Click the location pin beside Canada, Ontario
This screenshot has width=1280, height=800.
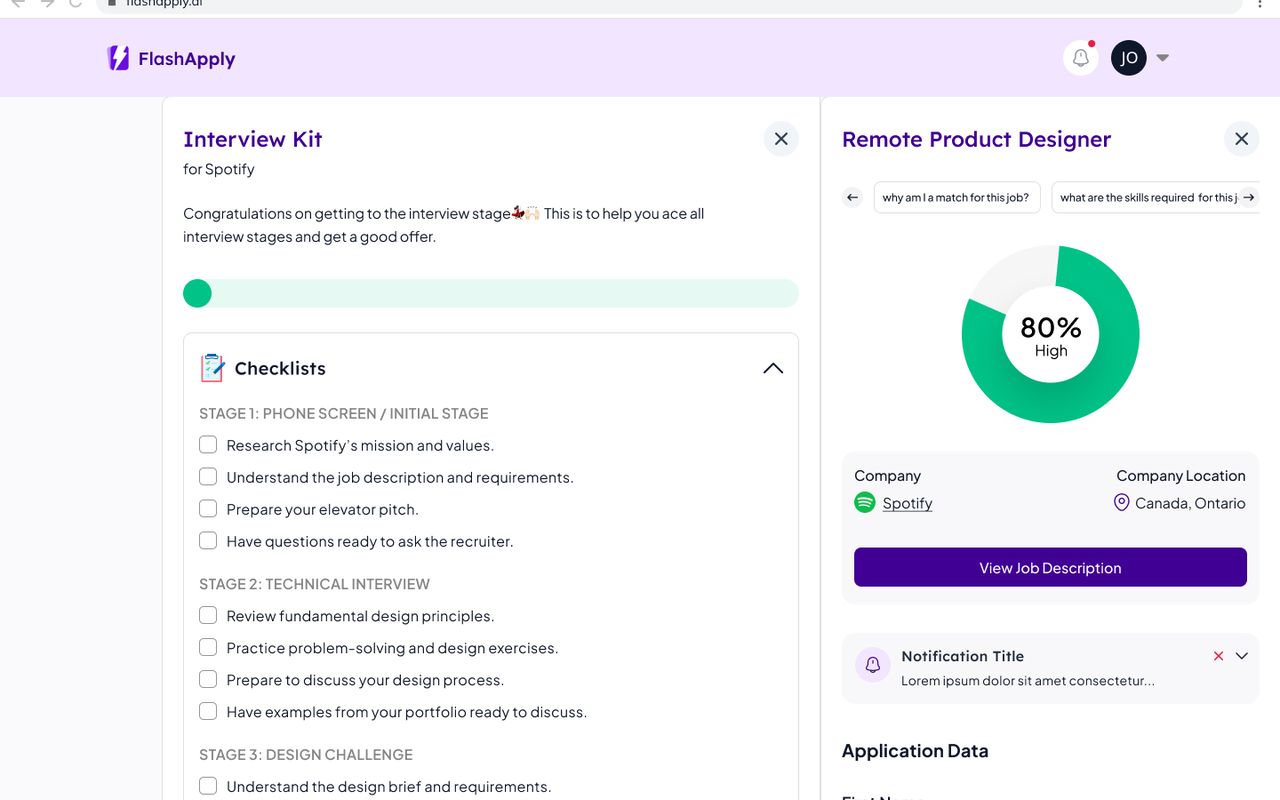[x=1121, y=502]
